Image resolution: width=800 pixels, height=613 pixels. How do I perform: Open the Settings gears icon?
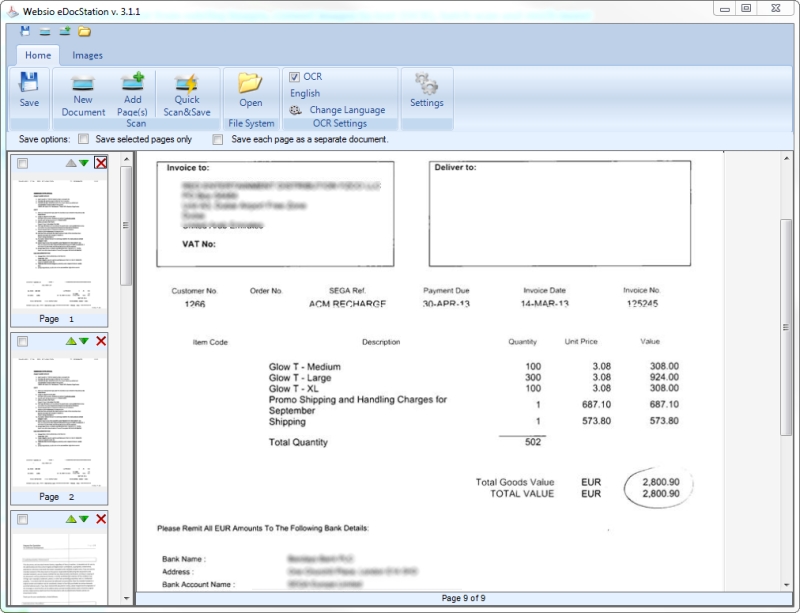(427, 84)
